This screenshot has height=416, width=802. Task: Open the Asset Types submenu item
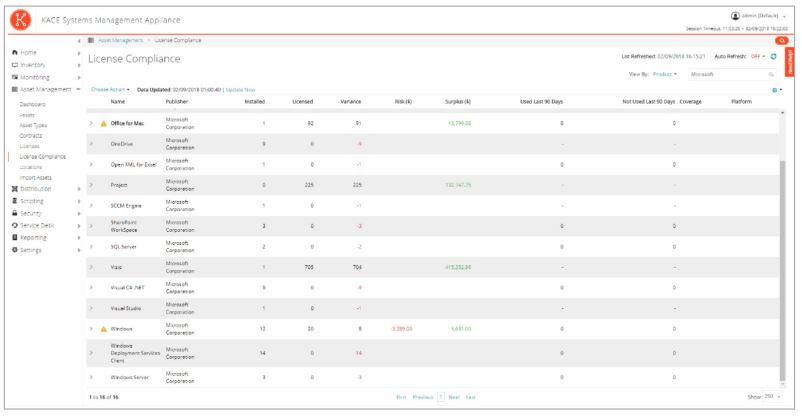(33, 125)
